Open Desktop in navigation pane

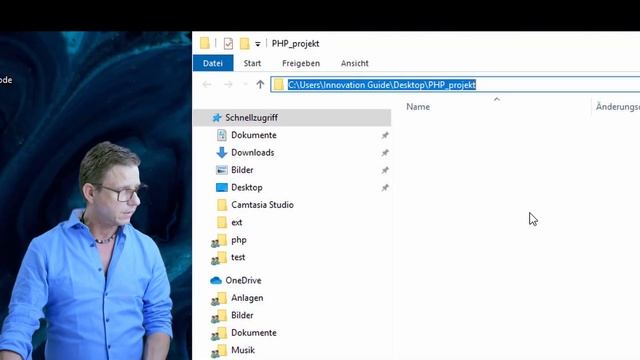tap(247, 187)
